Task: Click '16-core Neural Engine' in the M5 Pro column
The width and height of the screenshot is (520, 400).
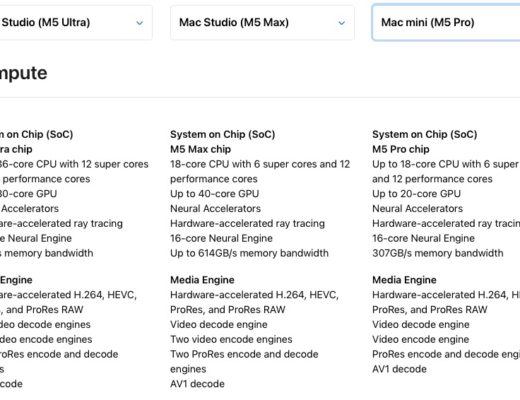Action: [x=423, y=238]
